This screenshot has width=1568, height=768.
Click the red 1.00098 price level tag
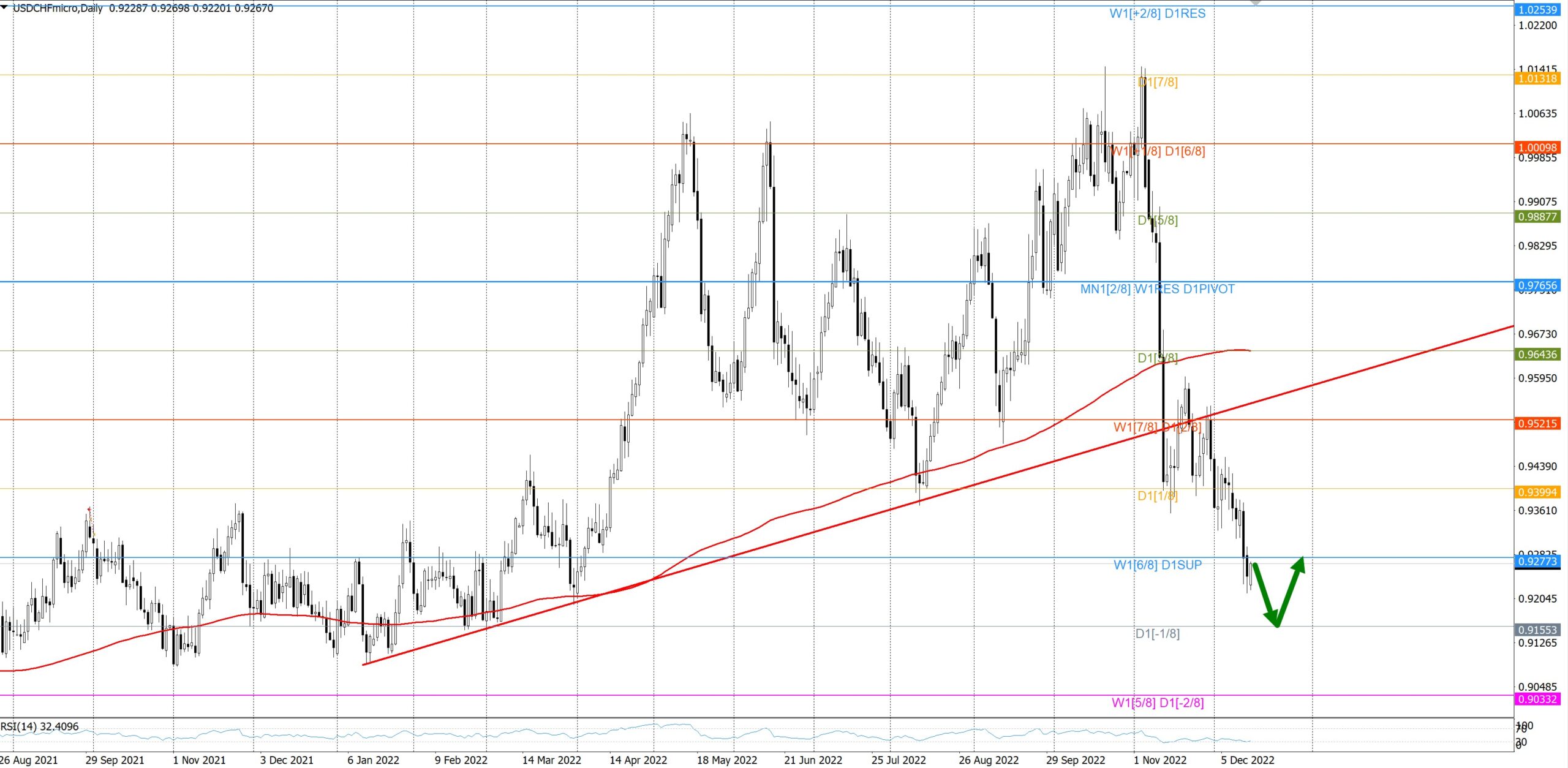(x=1537, y=148)
